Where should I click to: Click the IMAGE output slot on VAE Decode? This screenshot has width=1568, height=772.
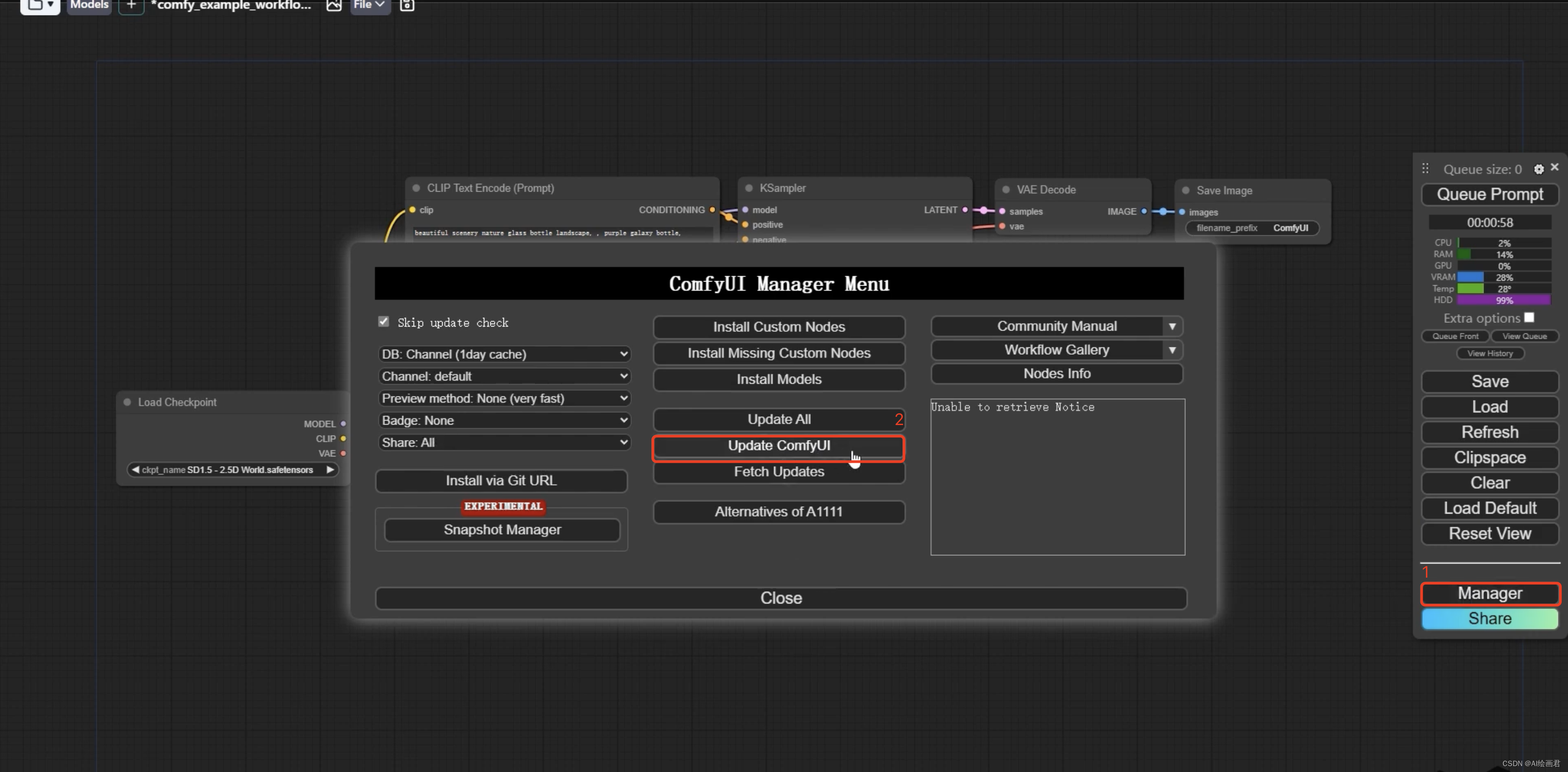coord(1144,211)
